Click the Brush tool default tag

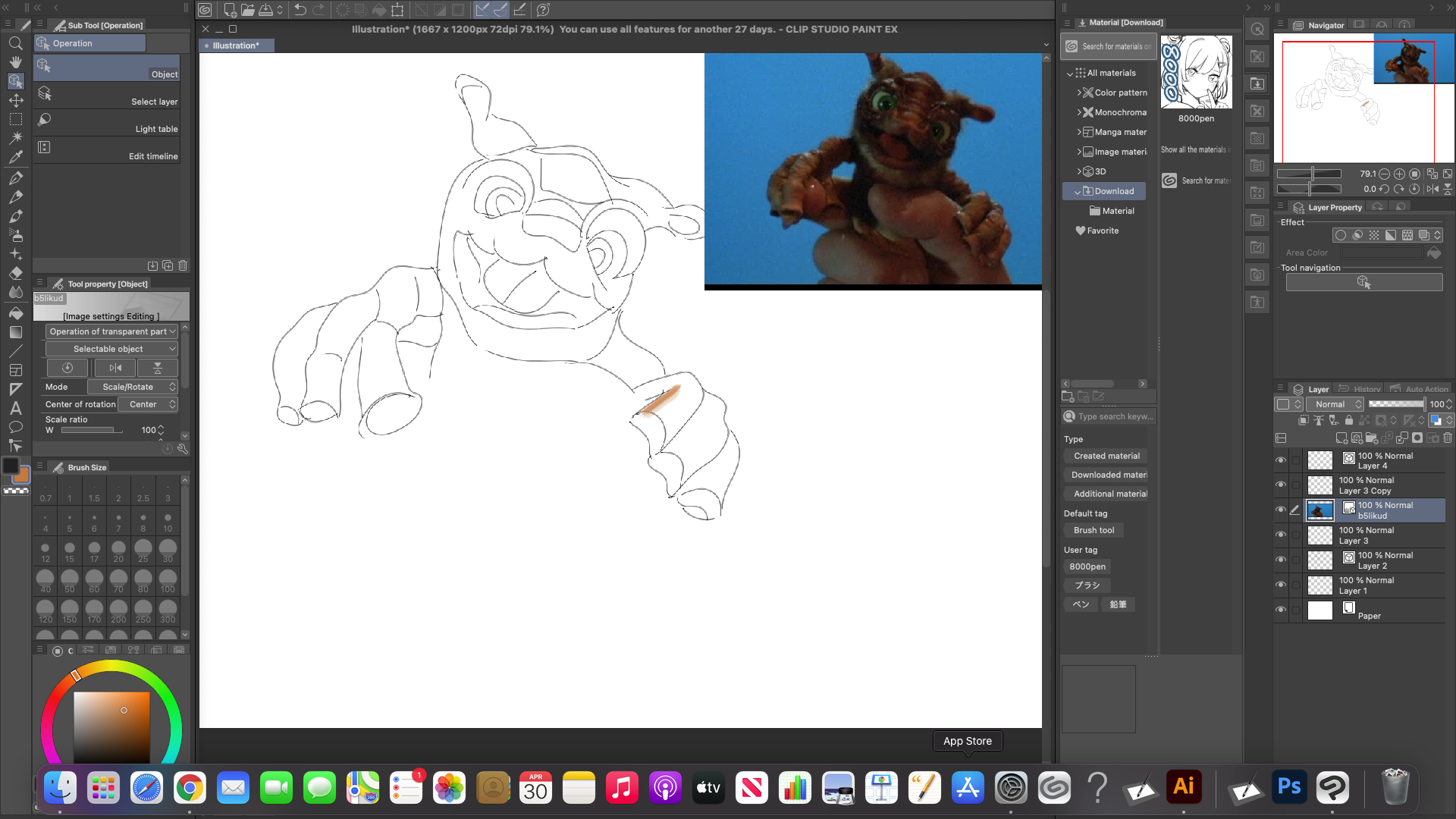[1094, 530]
